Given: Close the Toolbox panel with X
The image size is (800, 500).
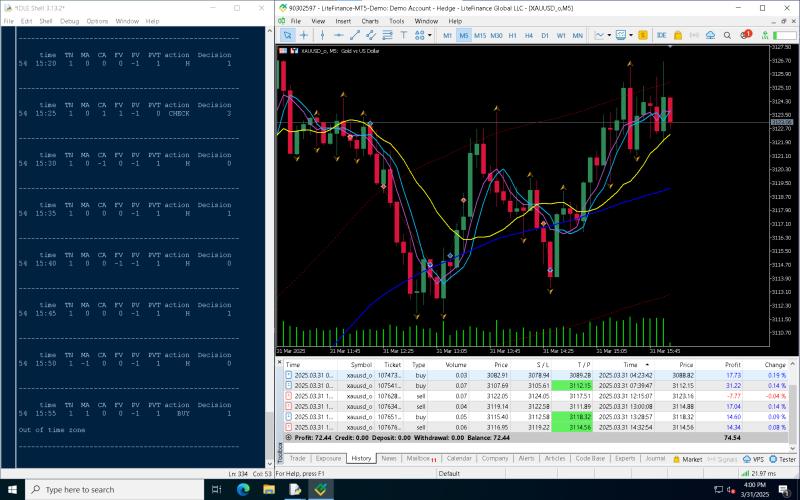Looking at the screenshot, I should pos(280,362).
